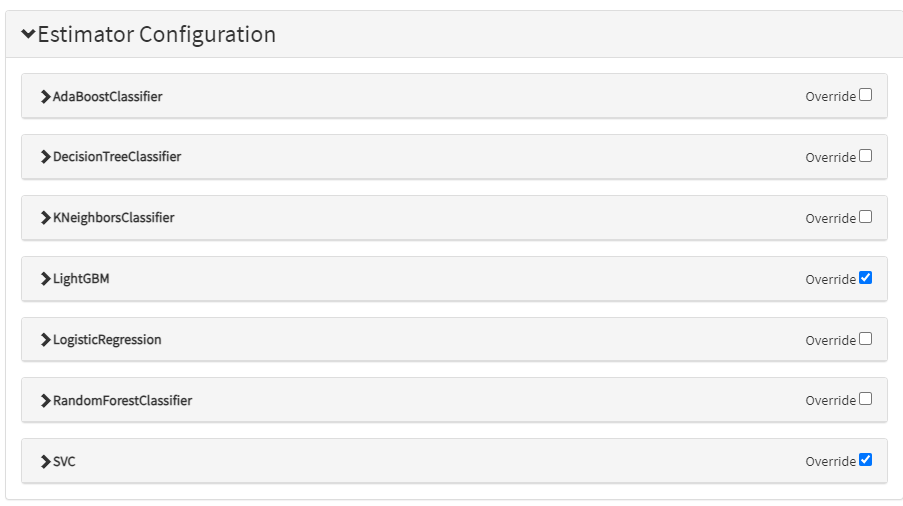Expand the DecisionTreeClassifier chevron arrow
The width and height of the screenshot is (903, 506).
pos(45,157)
